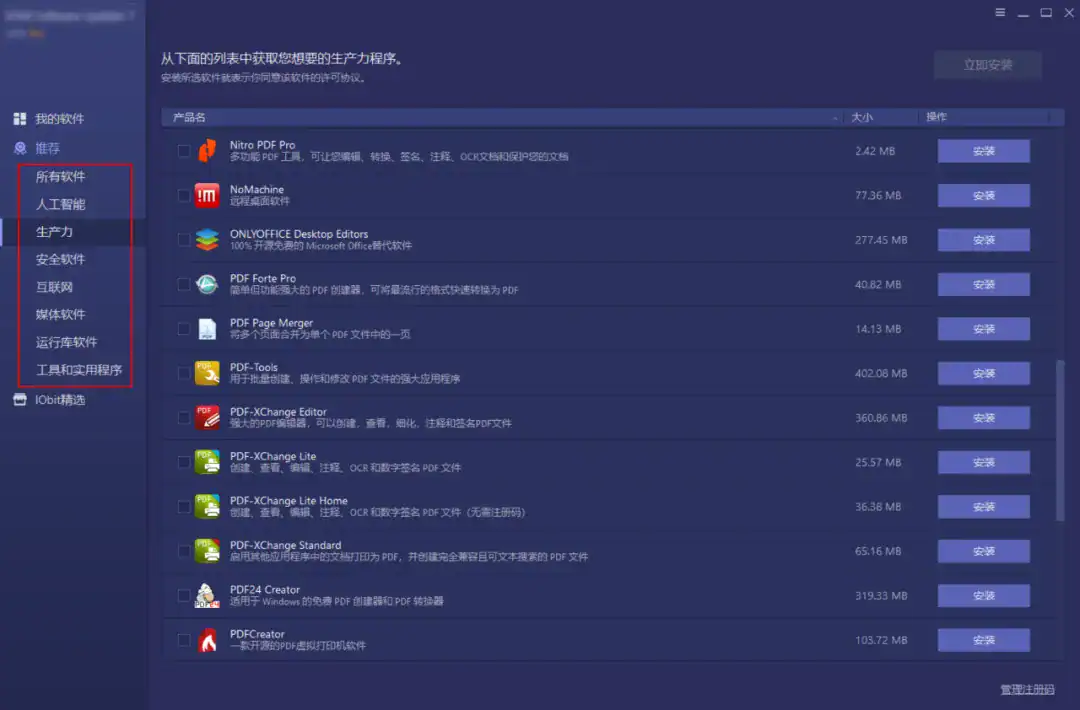This screenshot has width=1080, height=710.
Task: Tick the NoMachine checkbox
Action: 184,195
